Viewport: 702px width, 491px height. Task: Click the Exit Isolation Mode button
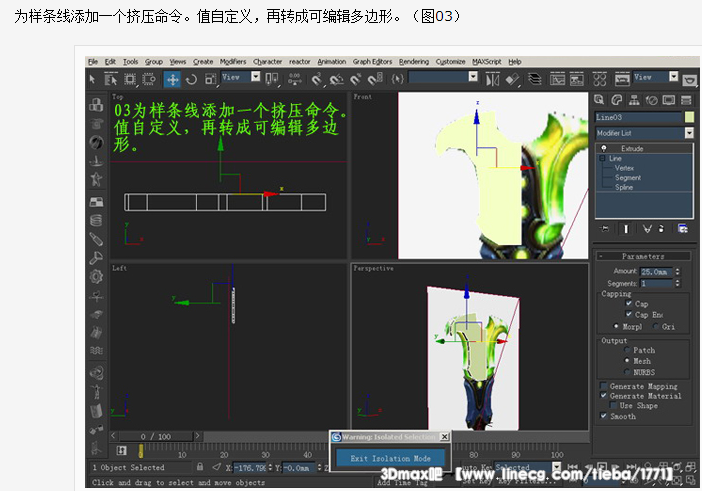tap(390, 458)
